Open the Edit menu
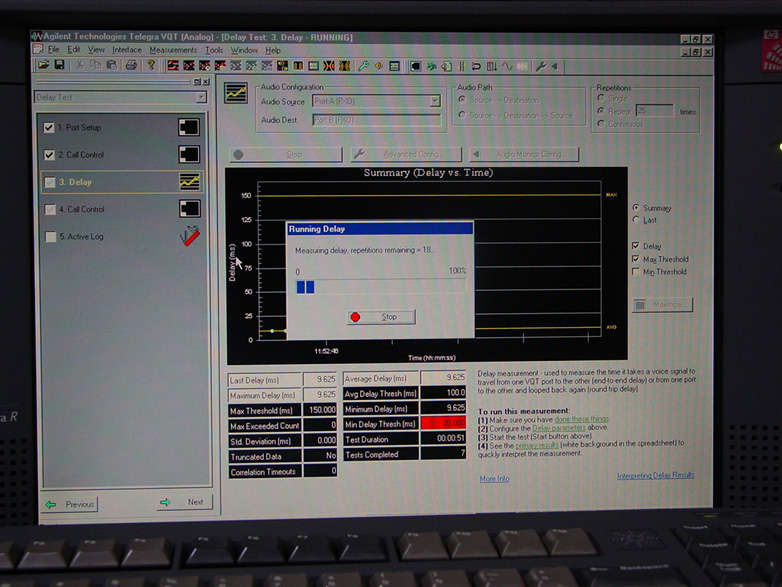This screenshot has width=782, height=587. 73,49
